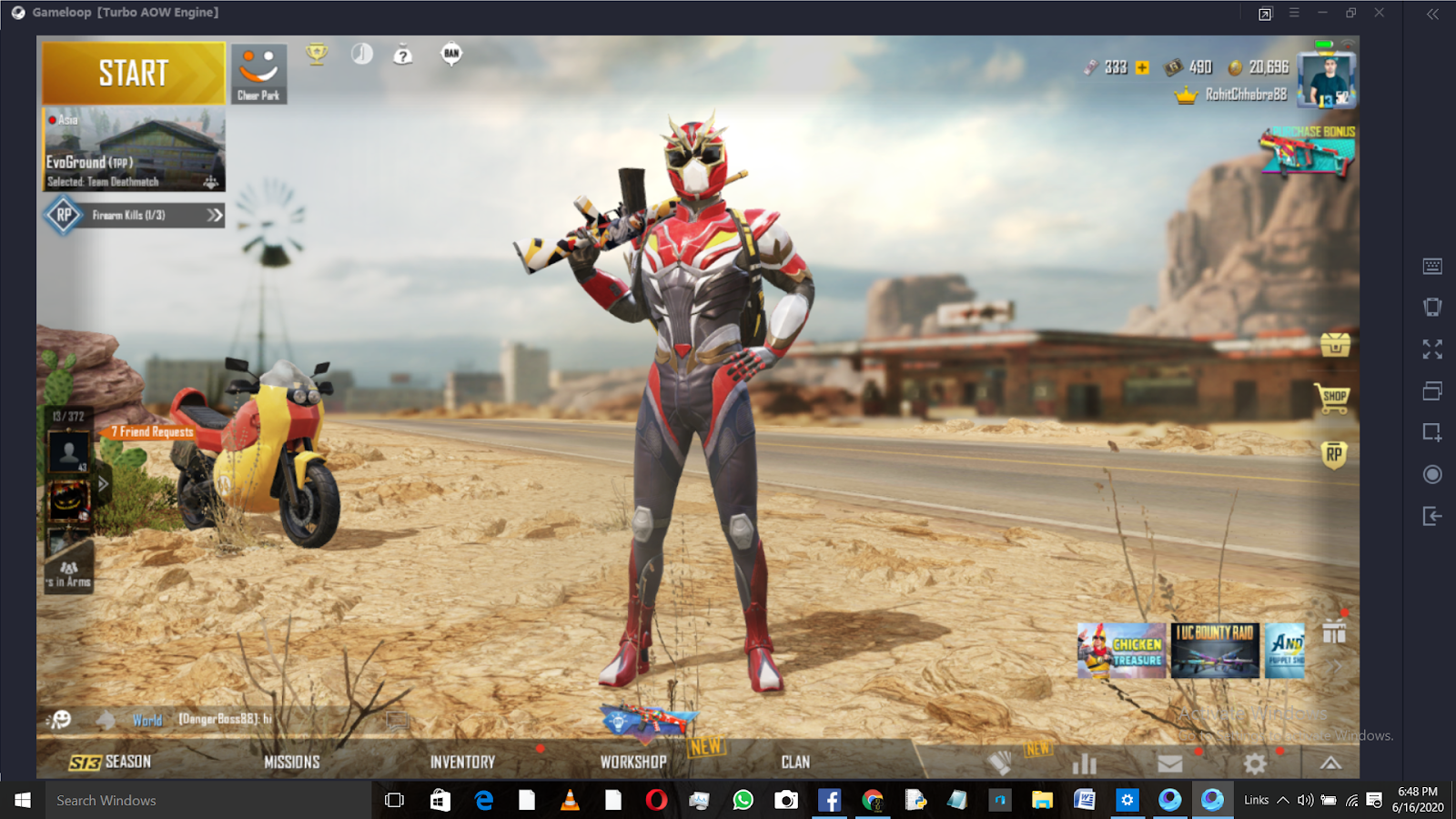Open the SHOP cart icon

1333,398
